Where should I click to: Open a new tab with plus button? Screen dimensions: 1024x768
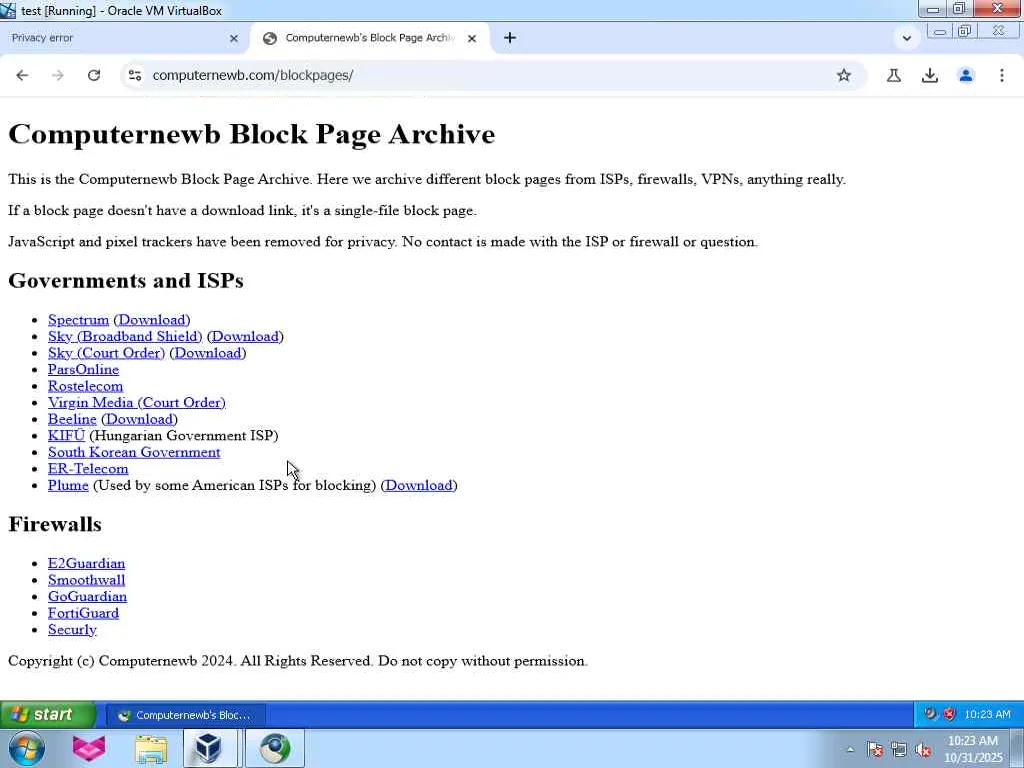(510, 38)
